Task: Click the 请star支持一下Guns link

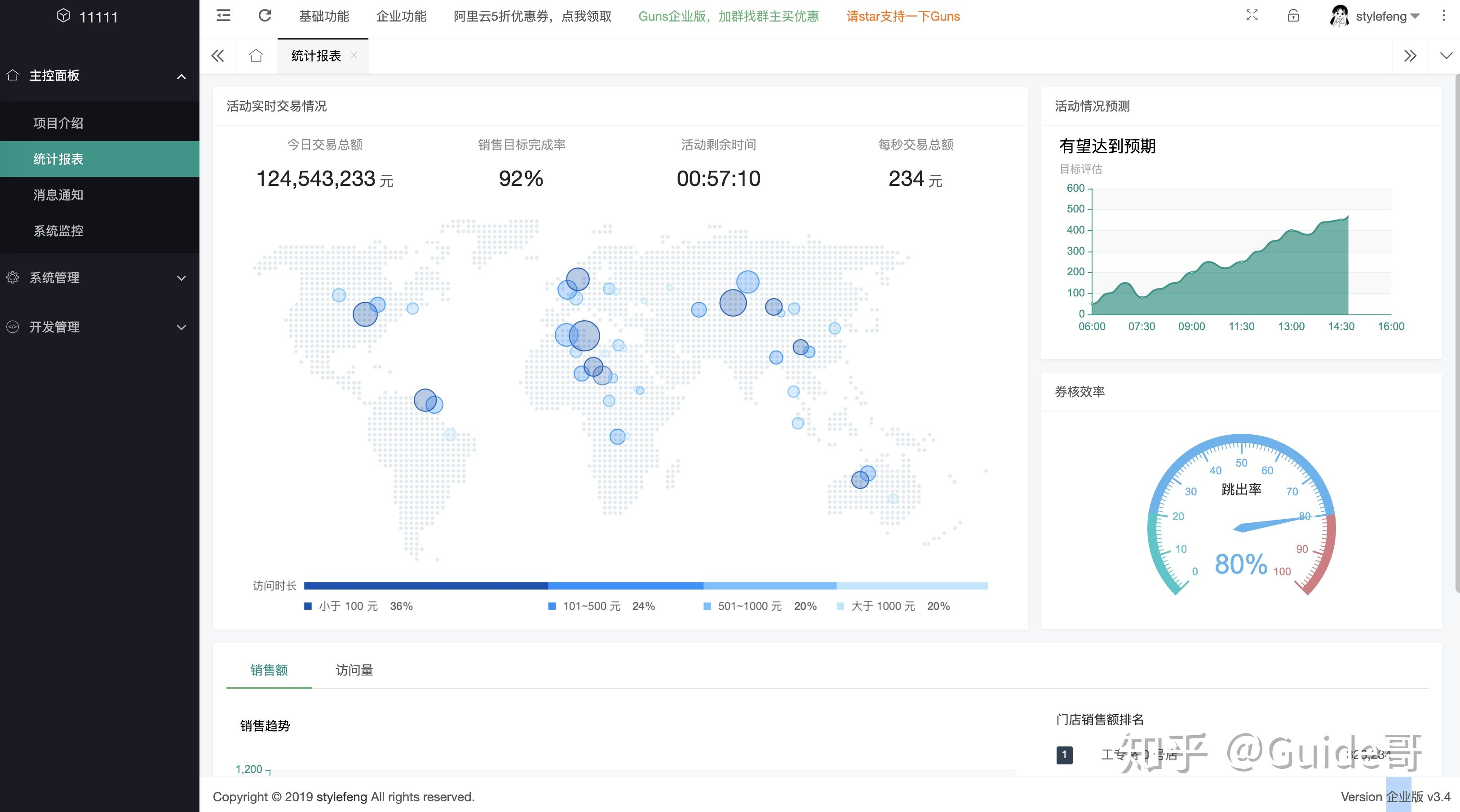Action: 903,17
